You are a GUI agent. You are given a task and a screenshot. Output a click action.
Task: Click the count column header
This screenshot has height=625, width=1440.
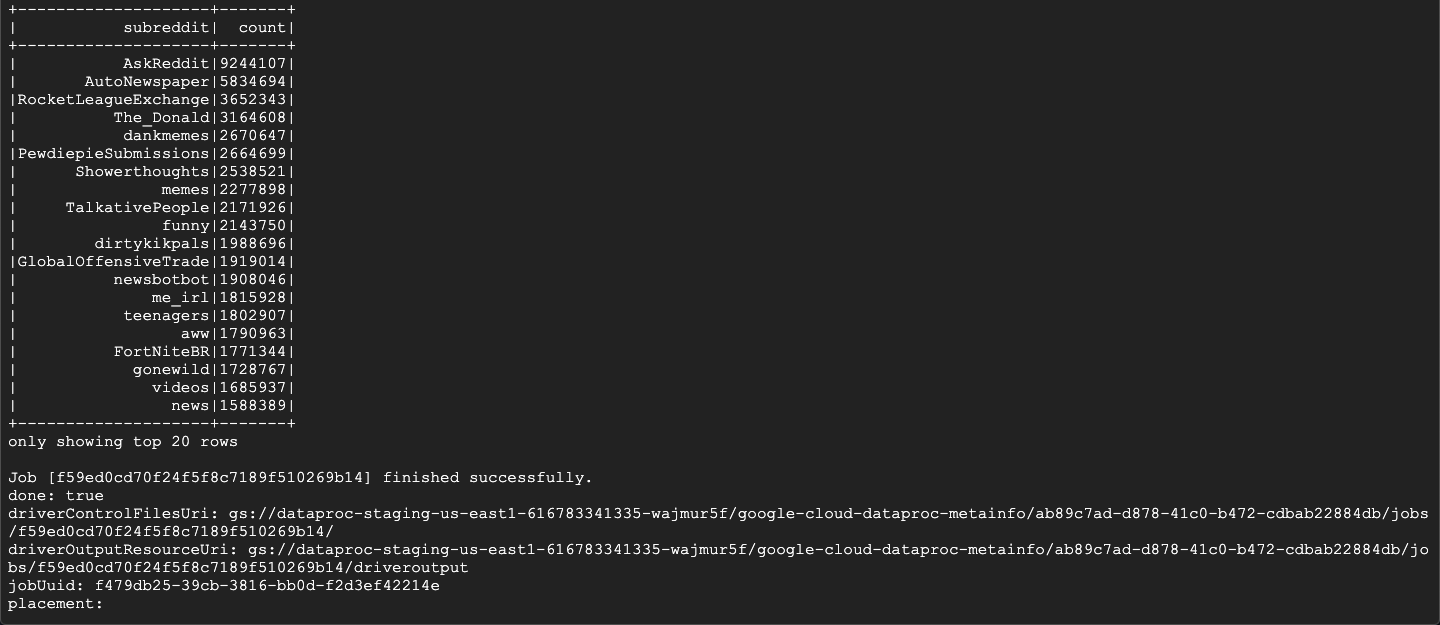(262, 27)
